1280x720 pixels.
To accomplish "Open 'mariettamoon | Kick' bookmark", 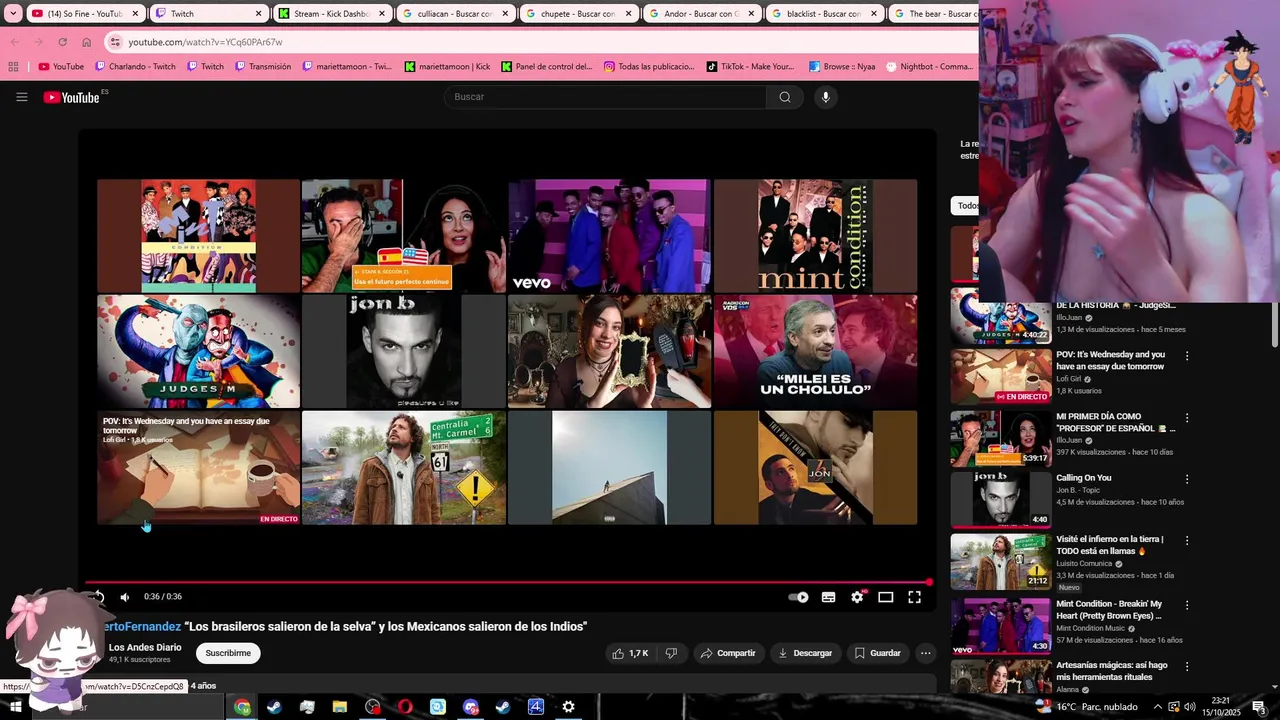I will [447, 67].
